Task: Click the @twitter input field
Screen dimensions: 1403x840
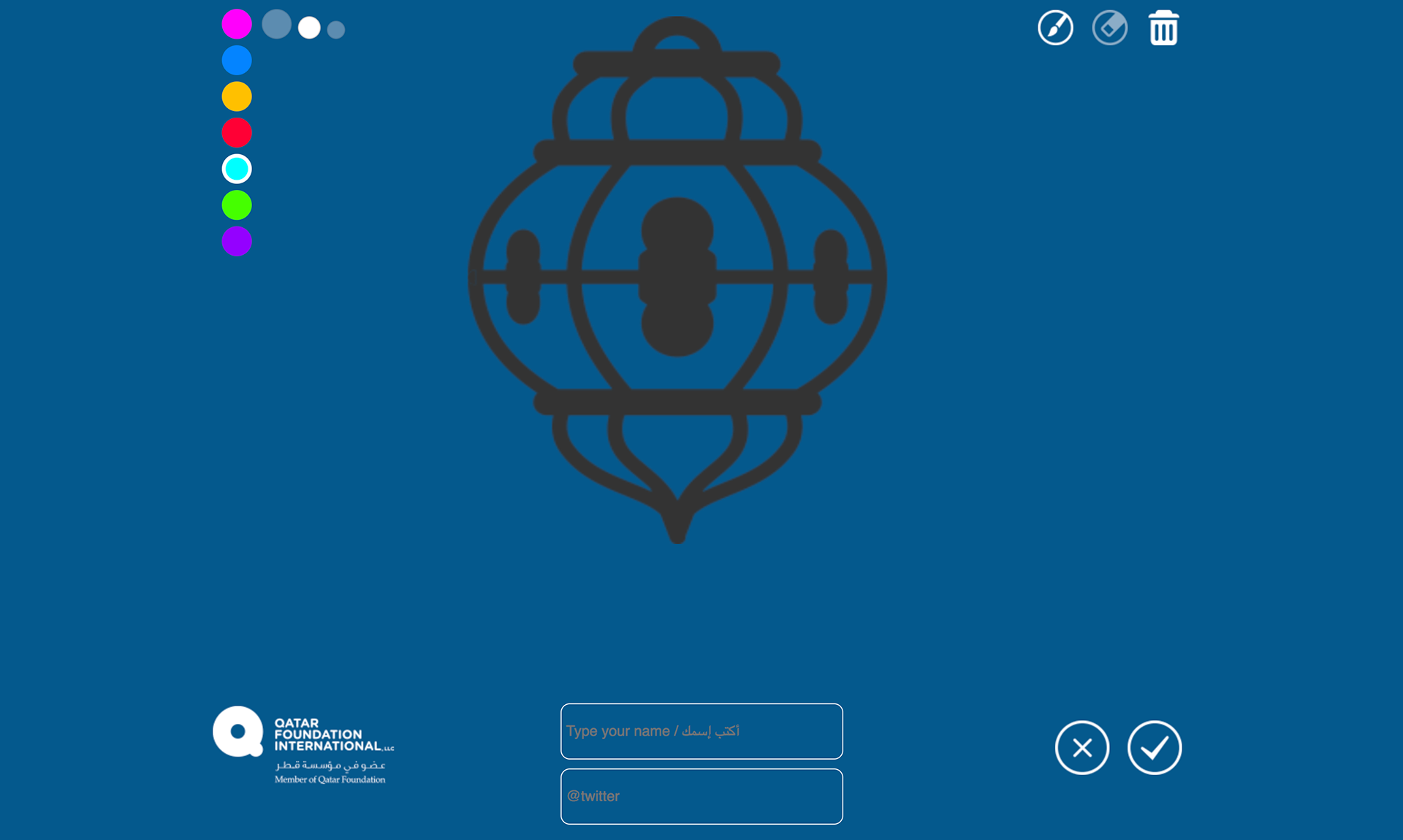Action: tap(701, 796)
